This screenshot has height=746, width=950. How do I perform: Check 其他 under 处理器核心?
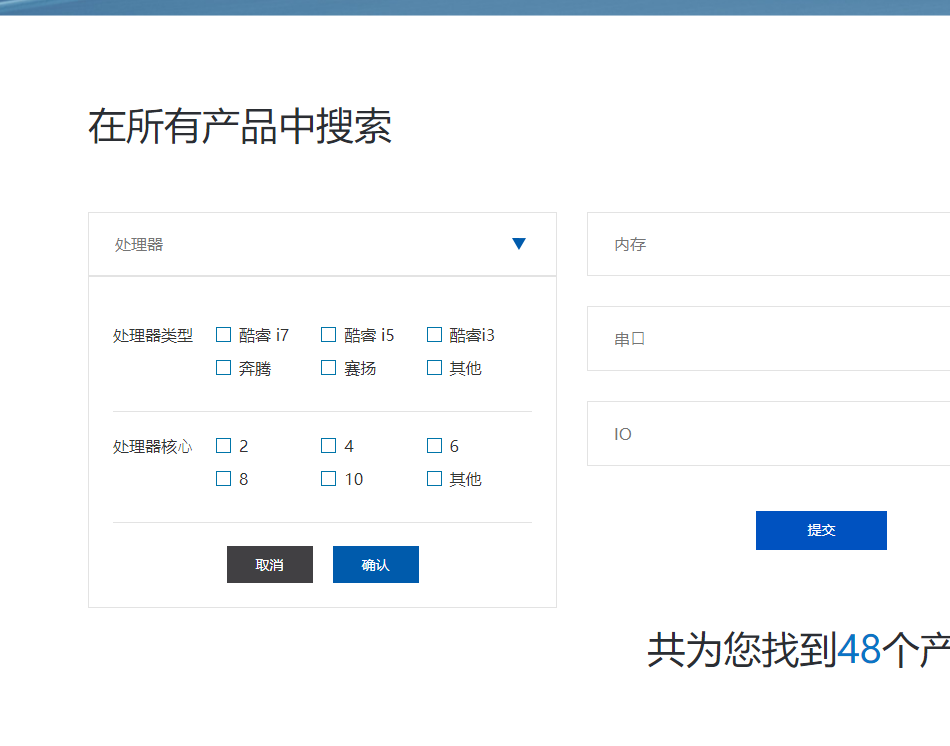tap(434, 479)
